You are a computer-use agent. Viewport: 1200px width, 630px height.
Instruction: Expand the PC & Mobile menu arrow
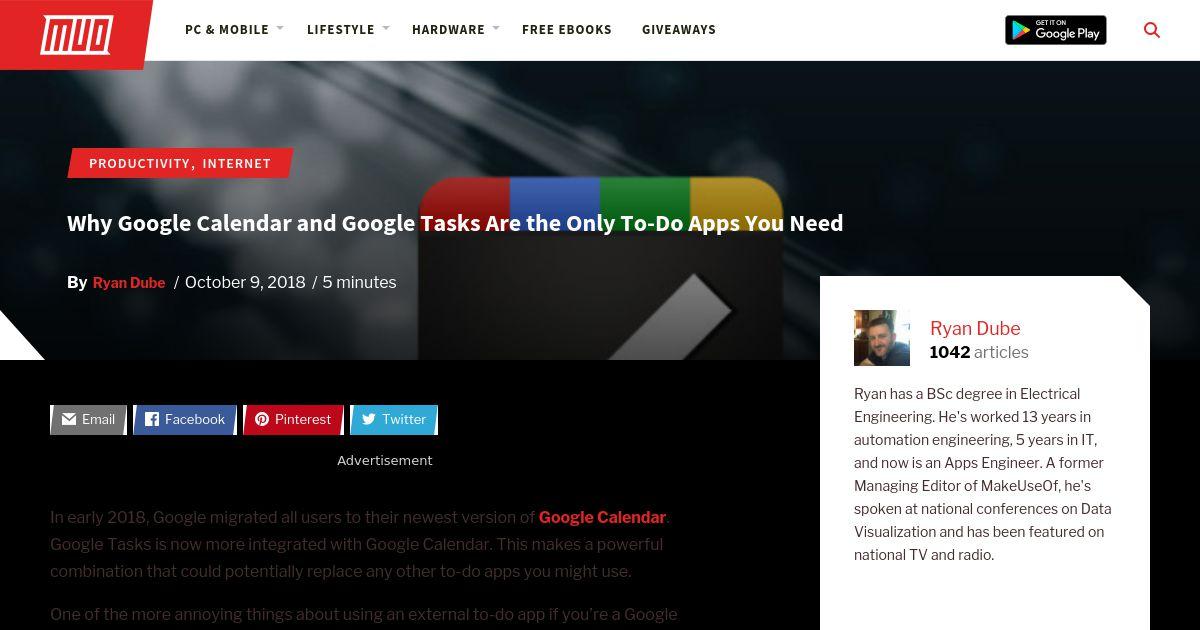[x=280, y=29]
